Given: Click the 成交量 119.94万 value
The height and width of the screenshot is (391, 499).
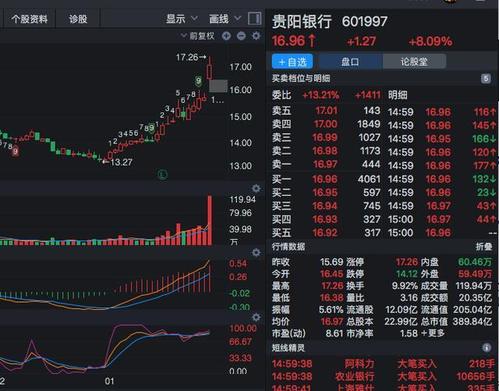Looking at the screenshot, I should [473, 286].
